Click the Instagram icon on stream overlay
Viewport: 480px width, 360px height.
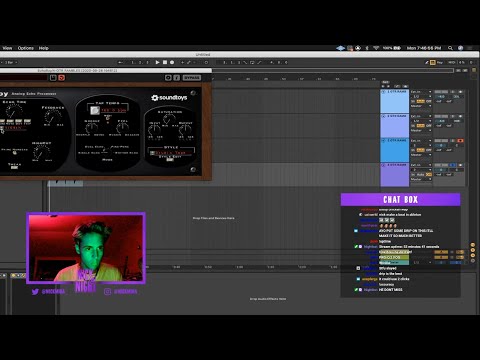tap(107, 292)
